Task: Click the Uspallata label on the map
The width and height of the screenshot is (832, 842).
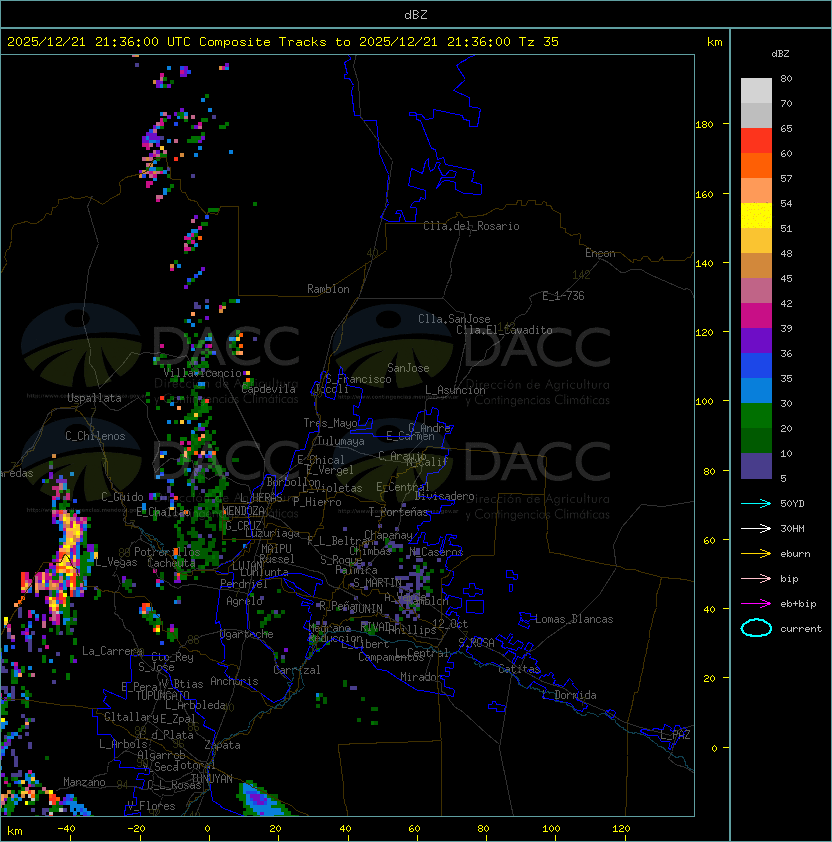Action: (94, 398)
